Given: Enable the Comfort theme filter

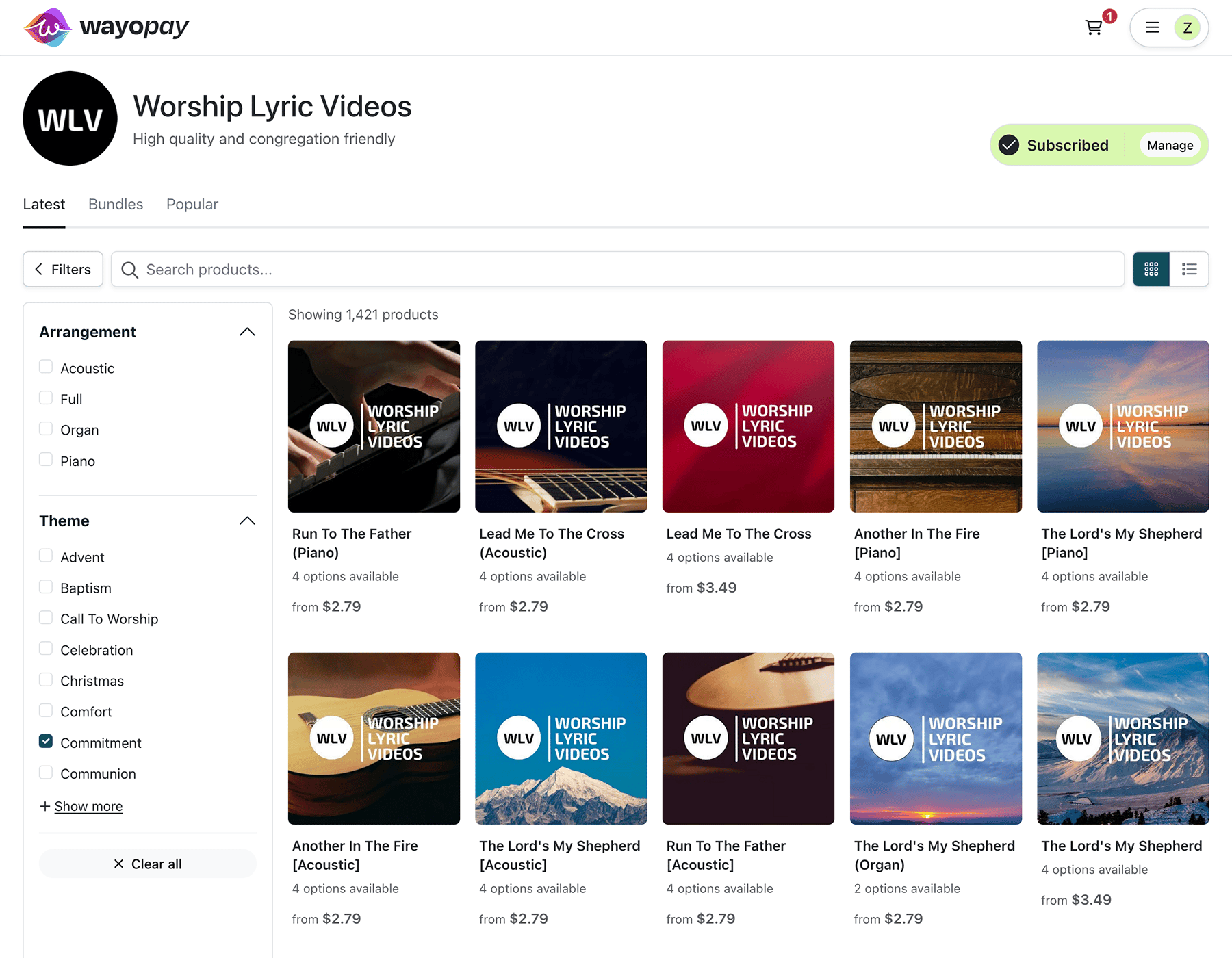Looking at the screenshot, I should coord(46,710).
